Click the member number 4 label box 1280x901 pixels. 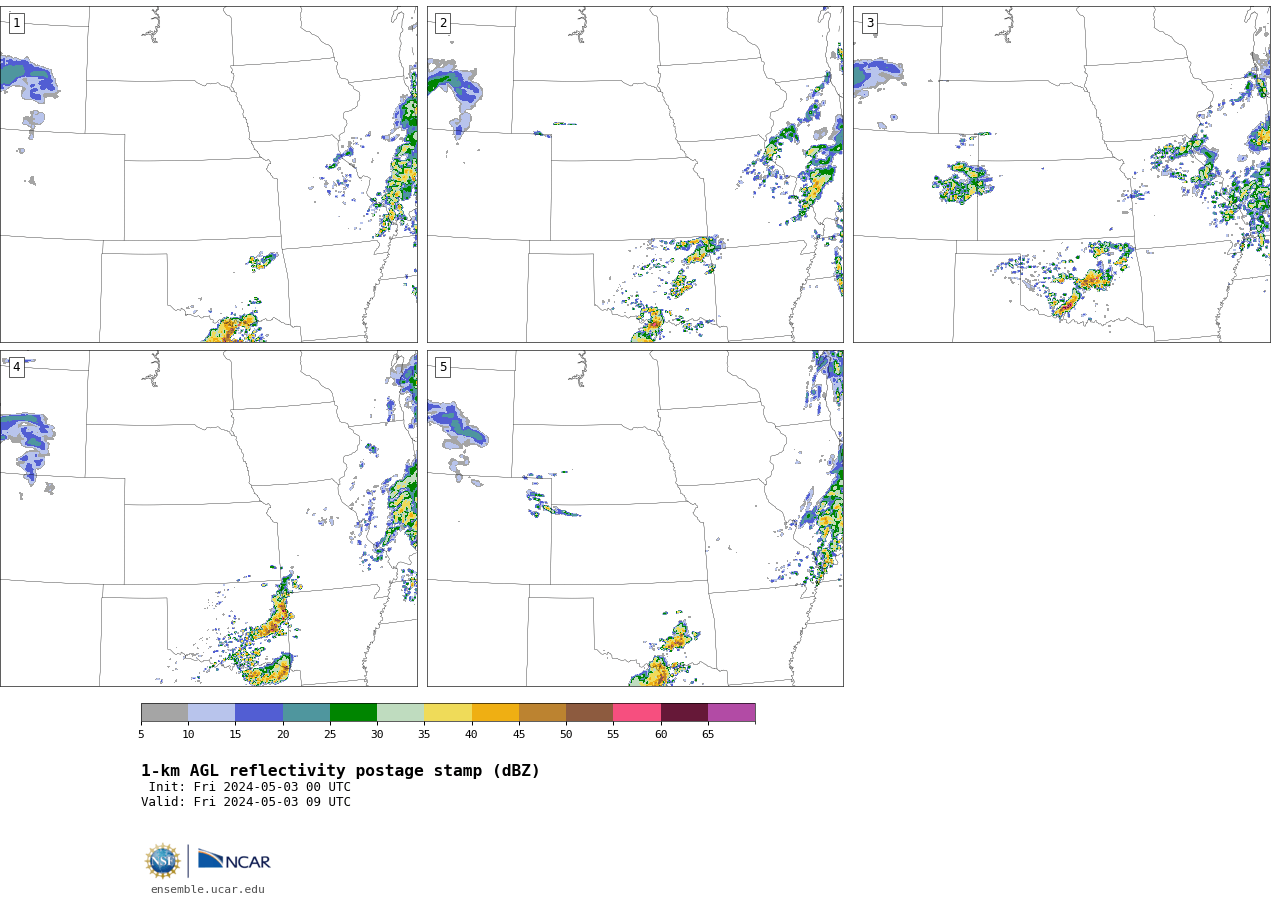click(x=16, y=367)
